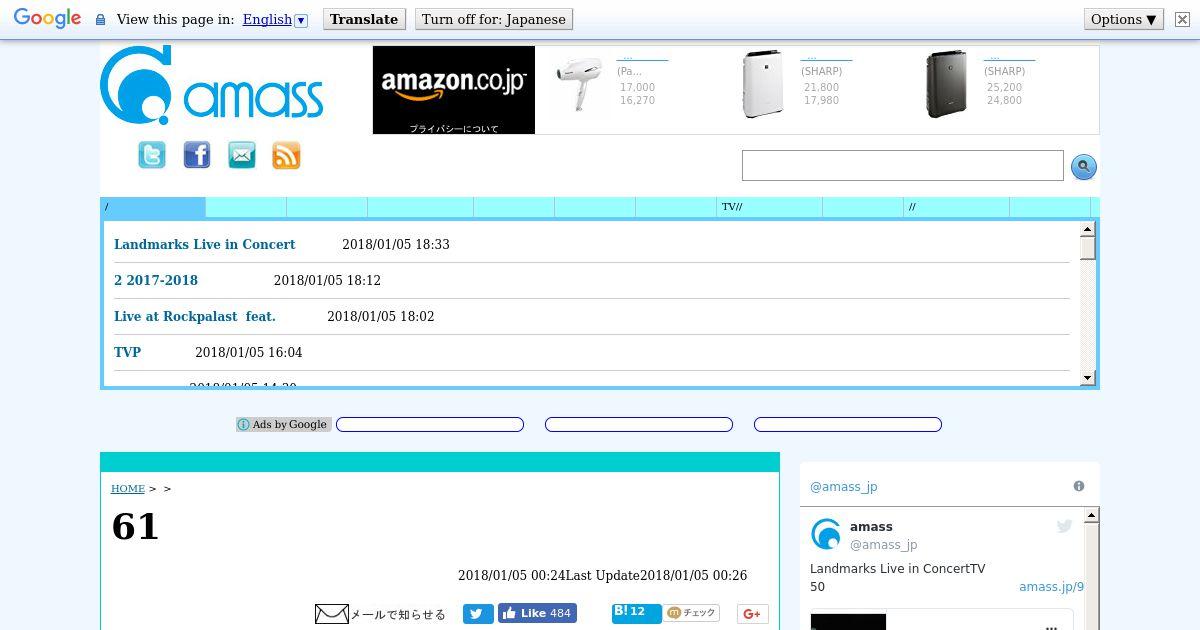Screen dimensions: 1200x630
Task: Click Turn off for: Japanese button
Action: pos(494,19)
